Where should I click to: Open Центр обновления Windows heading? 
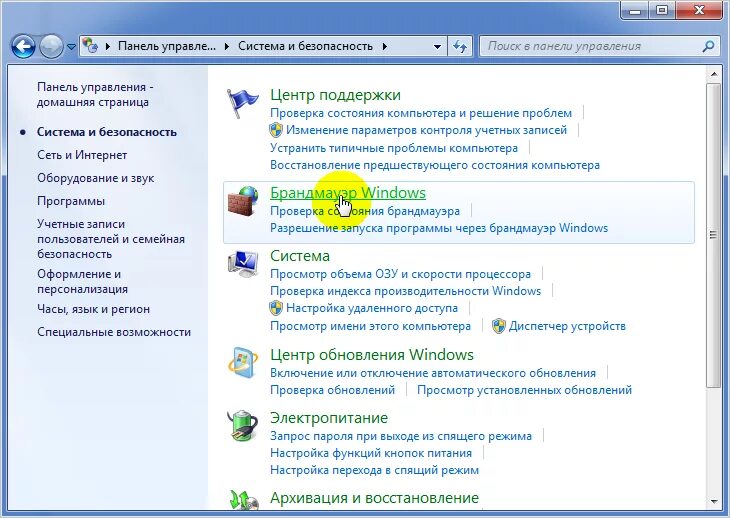(x=372, y=355)
